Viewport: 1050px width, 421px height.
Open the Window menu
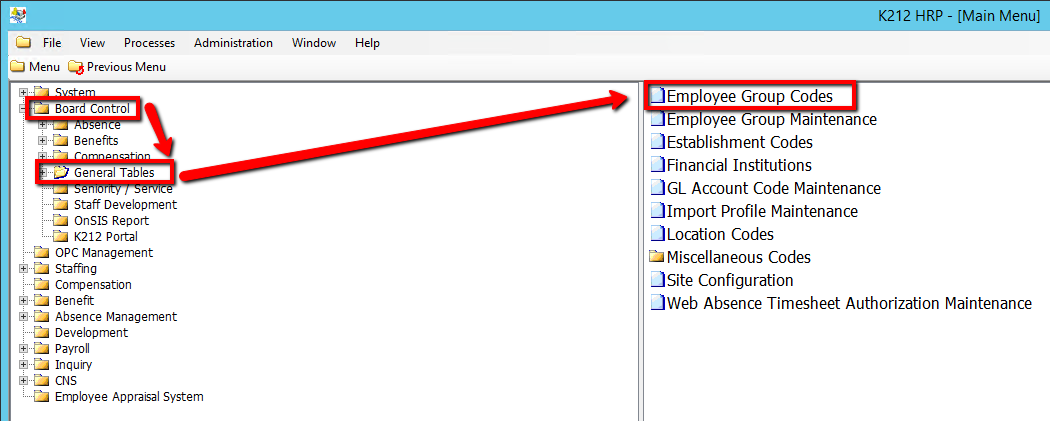(x=314, y=43)
